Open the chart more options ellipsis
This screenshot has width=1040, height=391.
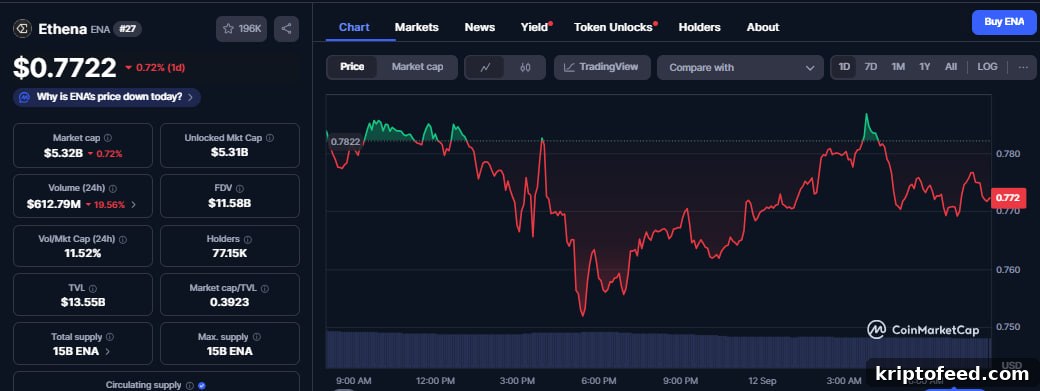click(x=1023, y=67)
